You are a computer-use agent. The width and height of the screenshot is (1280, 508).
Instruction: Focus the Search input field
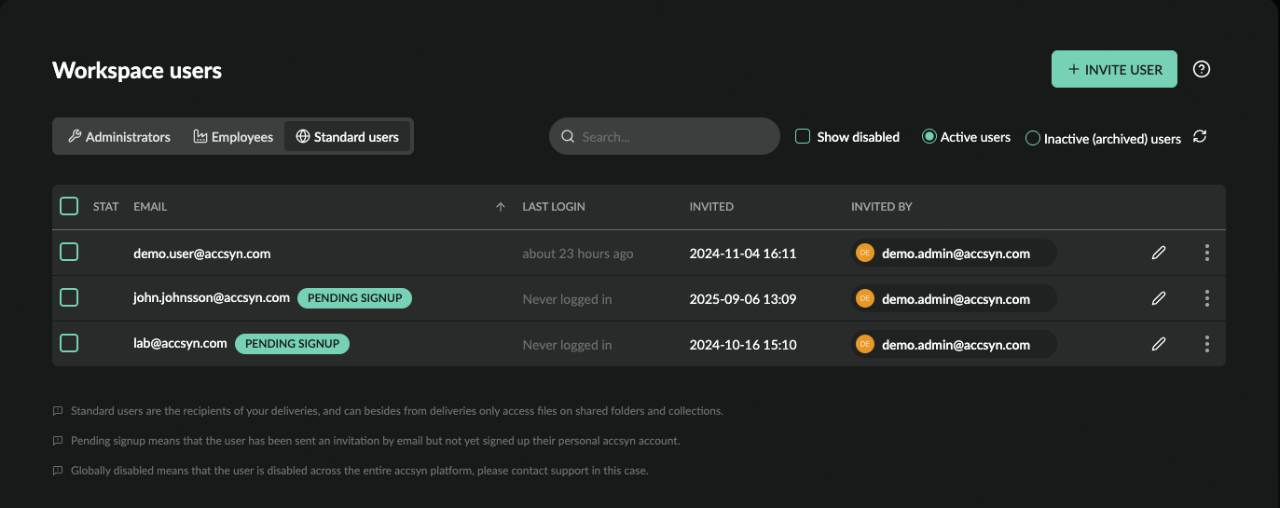664,136
